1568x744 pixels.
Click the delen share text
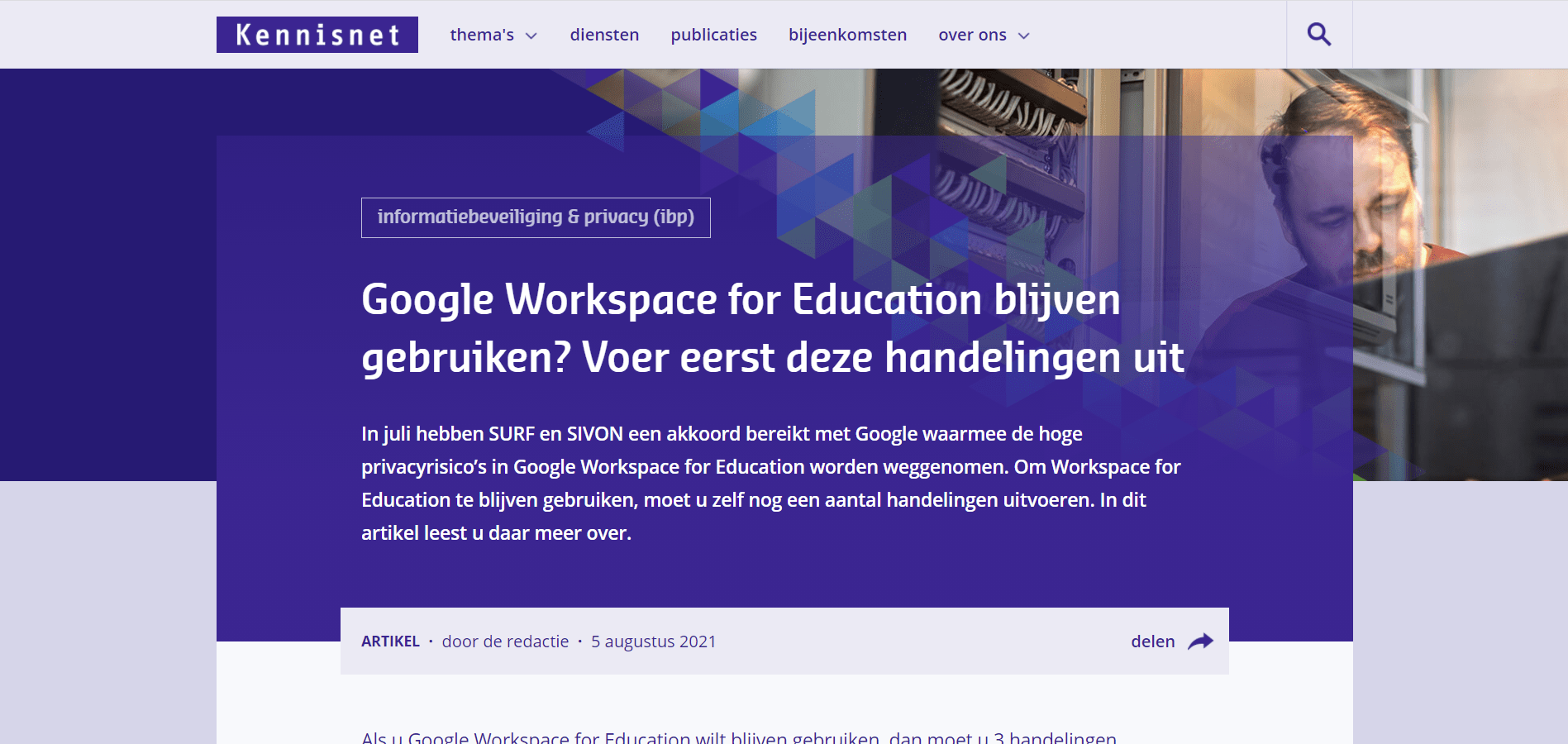point(1152,641)
